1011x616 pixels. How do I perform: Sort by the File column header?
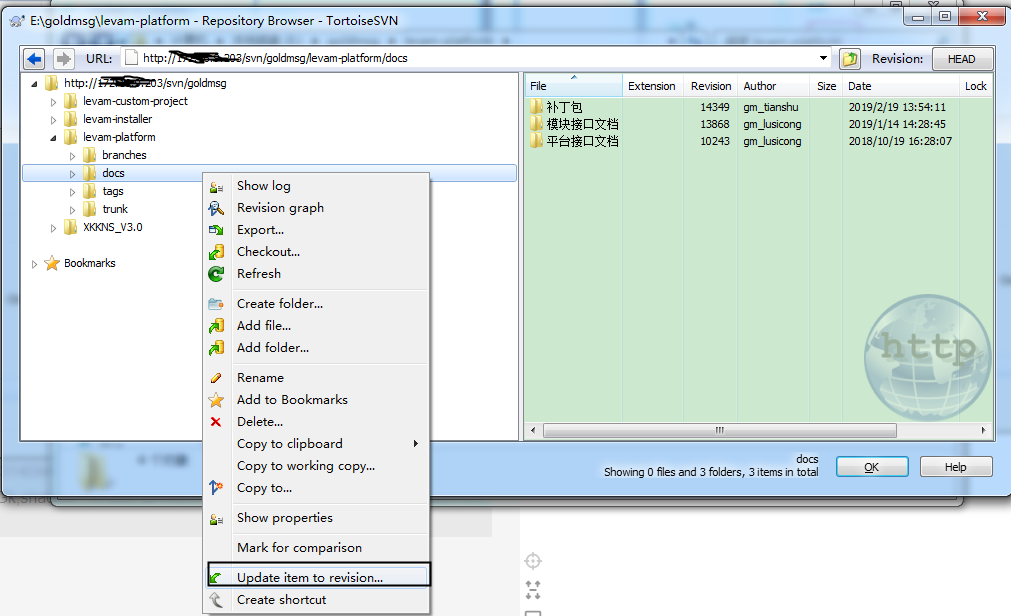pos(573,86)
